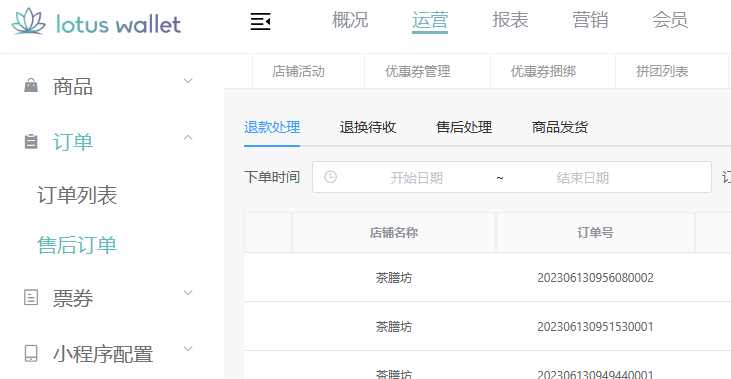
Task: Open the 营销 top menu
Action: (590, 21)
